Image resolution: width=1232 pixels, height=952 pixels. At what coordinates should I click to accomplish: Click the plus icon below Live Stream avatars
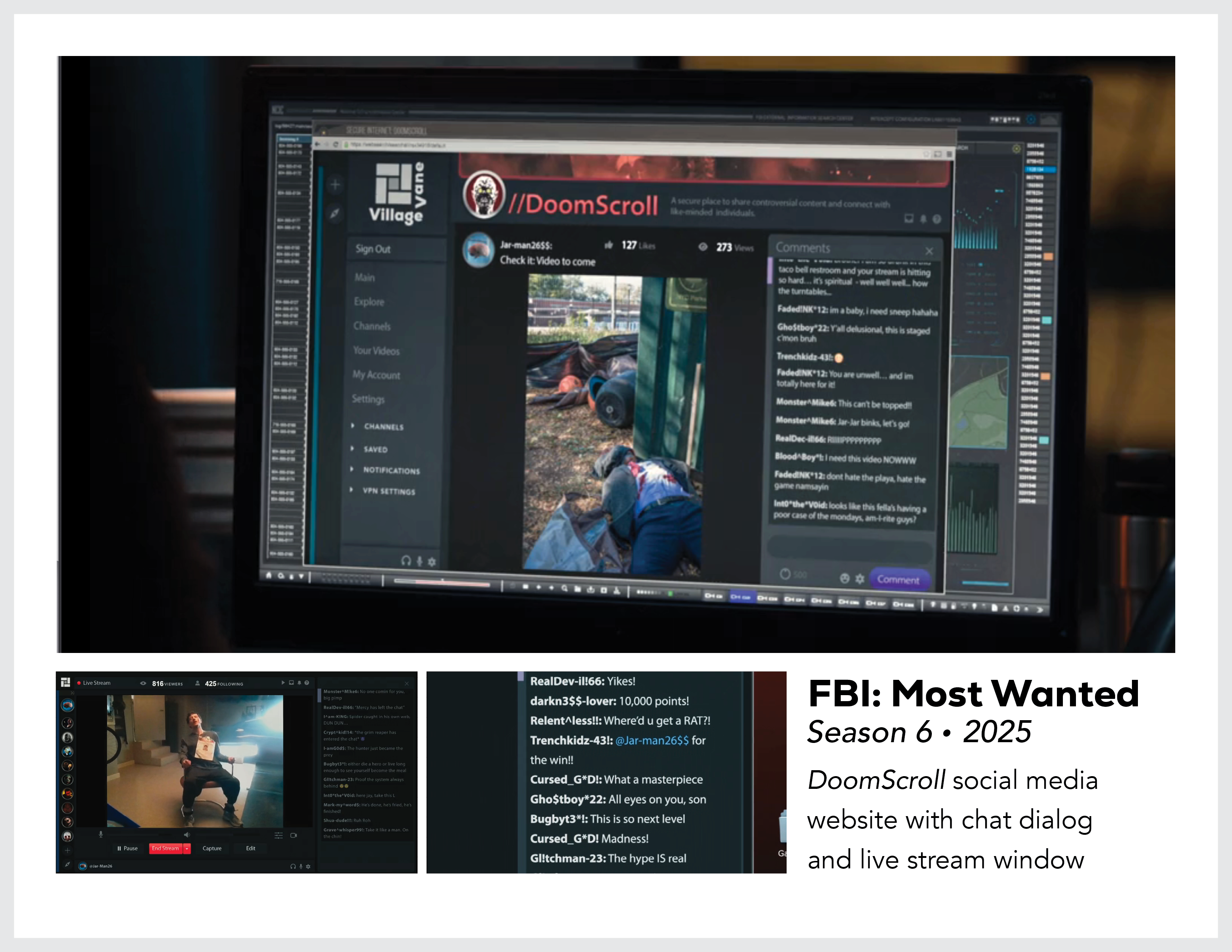68,850
